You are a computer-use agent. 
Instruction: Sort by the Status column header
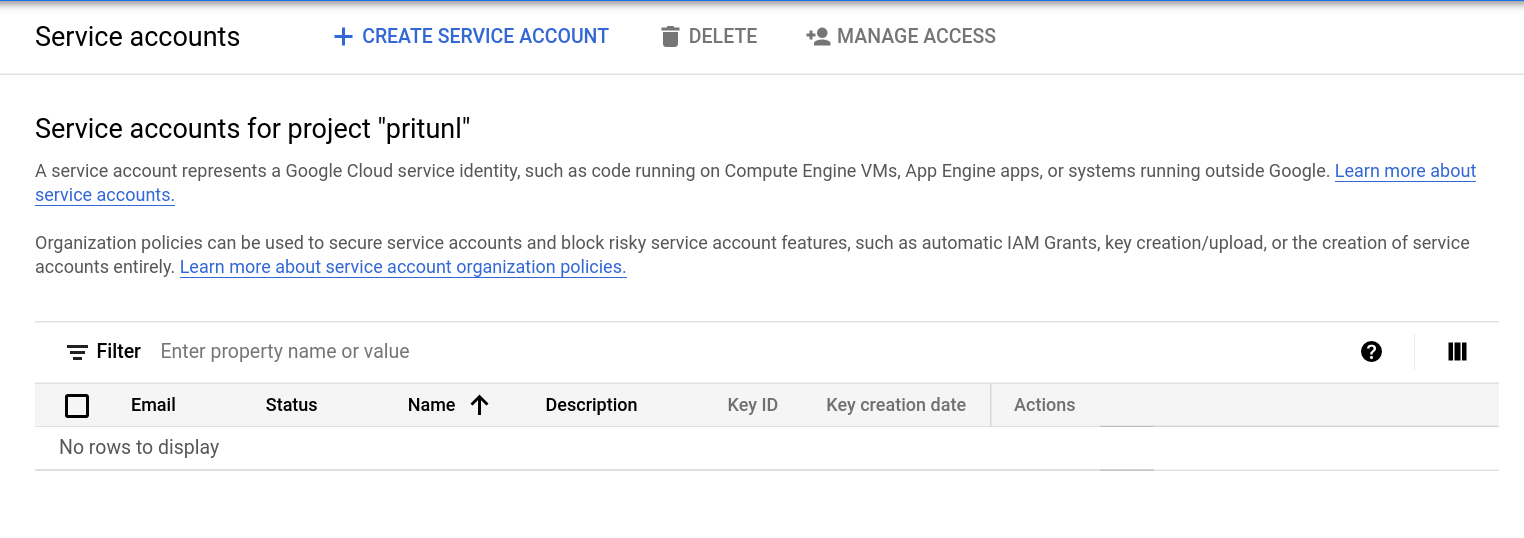pyautogui.click(x=291, y=405)
